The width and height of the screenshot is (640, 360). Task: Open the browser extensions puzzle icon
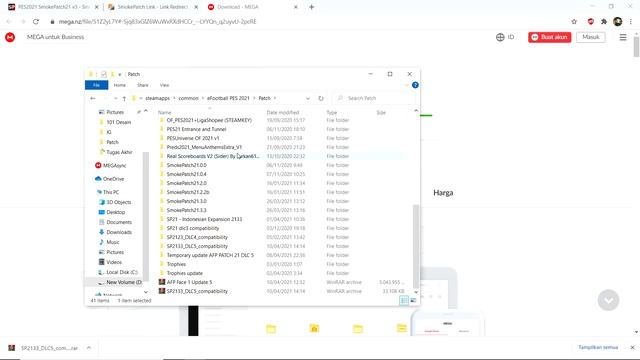pyautogui.click(x=604, y=22)
